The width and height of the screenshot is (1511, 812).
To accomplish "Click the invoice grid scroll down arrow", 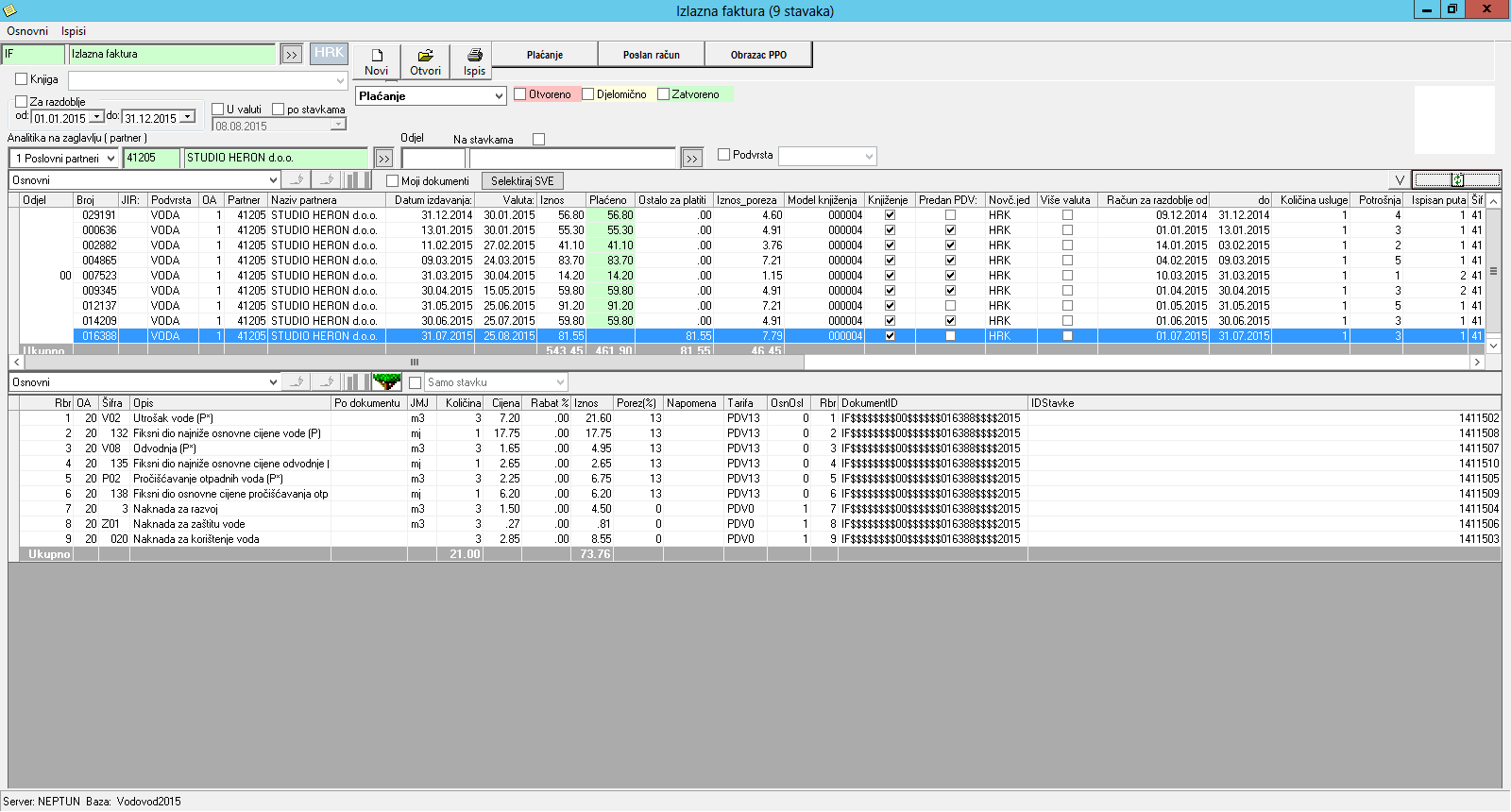I will (x=1494, y=347).
